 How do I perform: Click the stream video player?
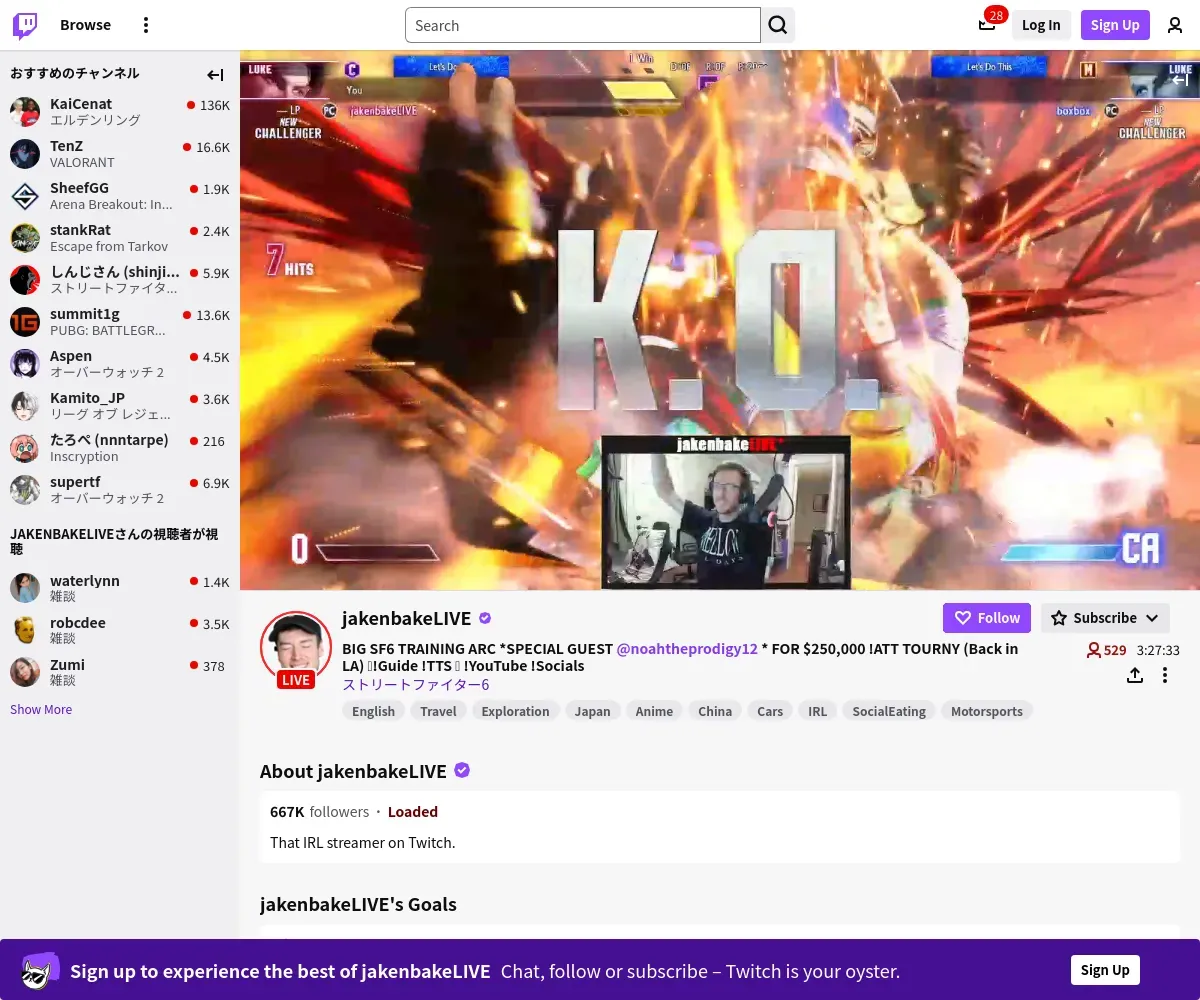(x=720, y=320)
